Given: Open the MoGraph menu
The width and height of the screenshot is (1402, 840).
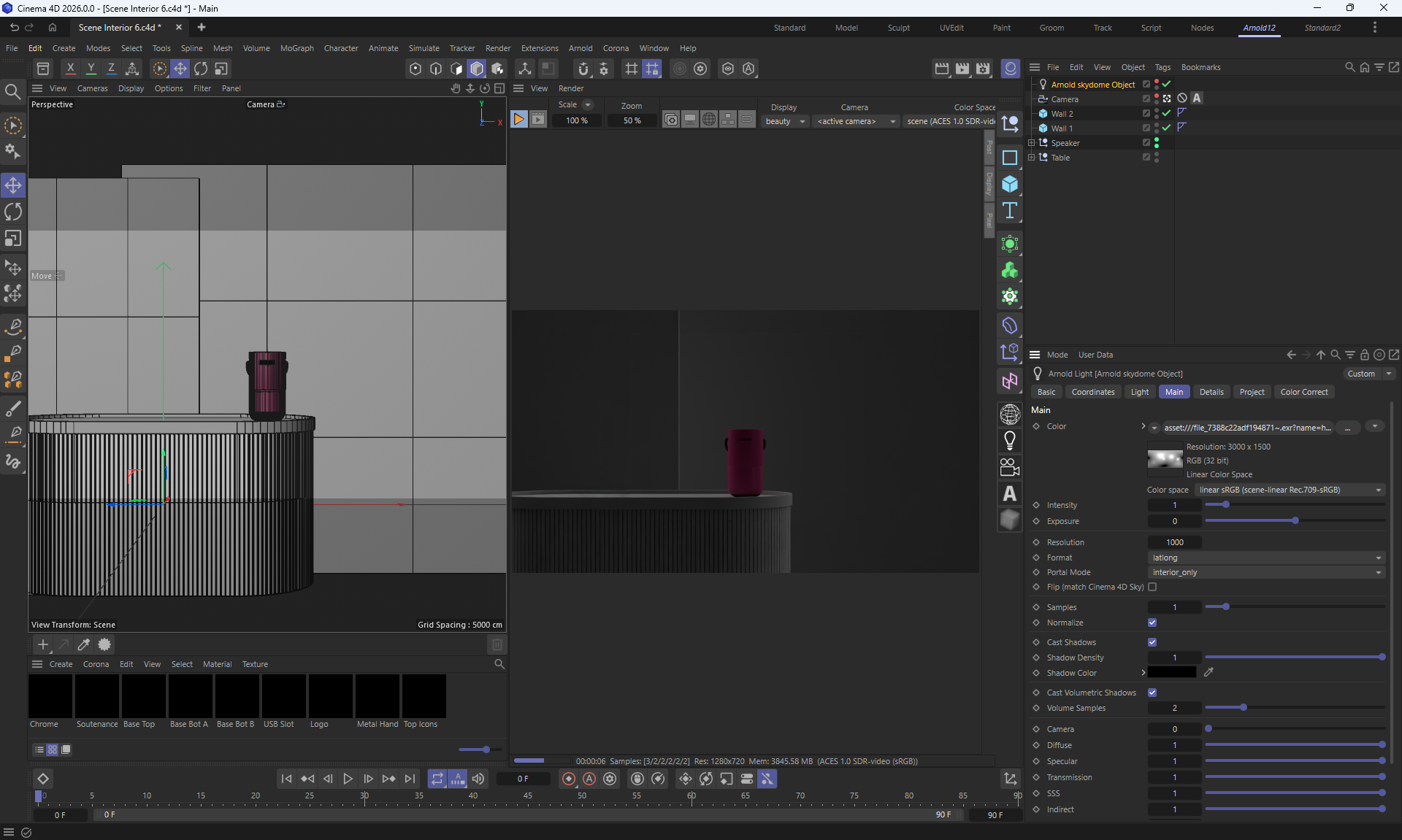Looking at the screenshot, I should 296,48.
